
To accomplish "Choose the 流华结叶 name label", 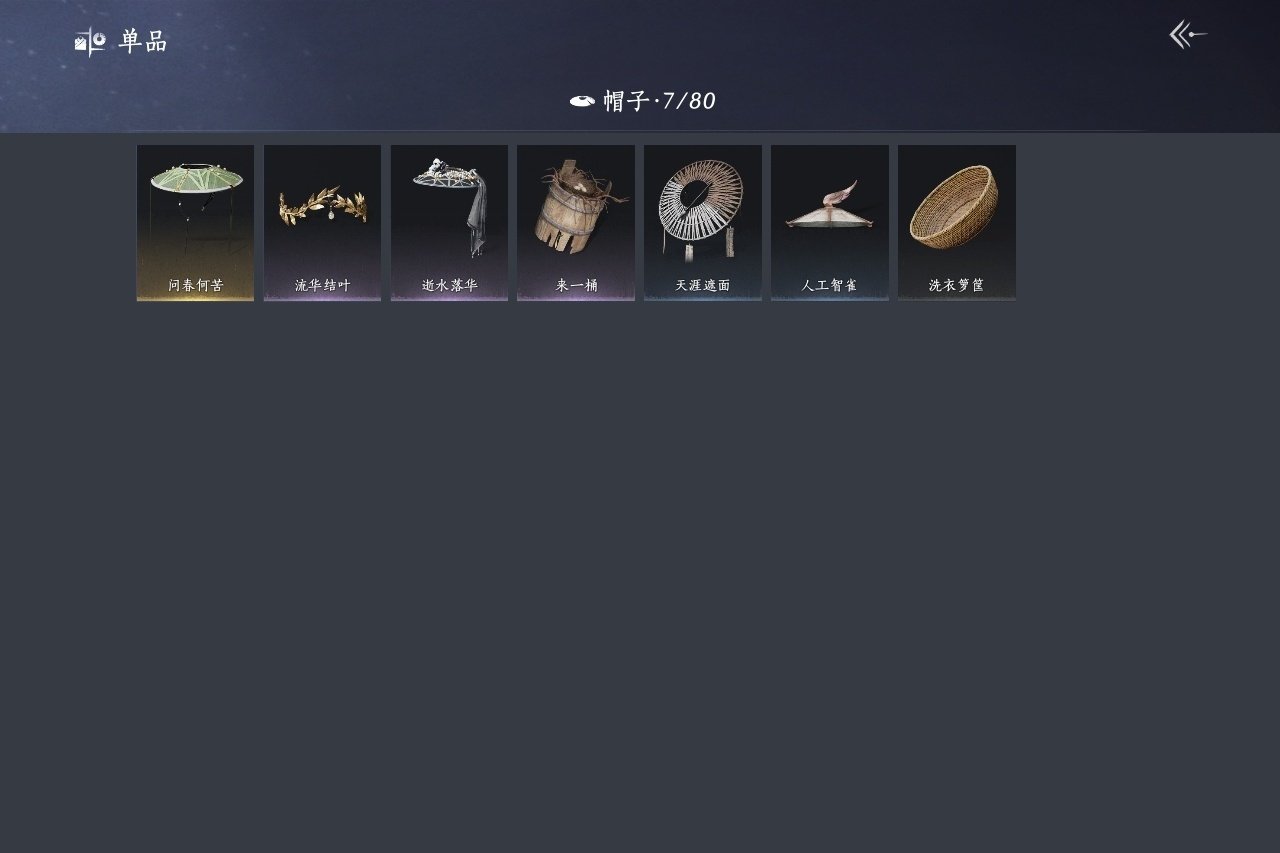I will click(x=322, y=285).
